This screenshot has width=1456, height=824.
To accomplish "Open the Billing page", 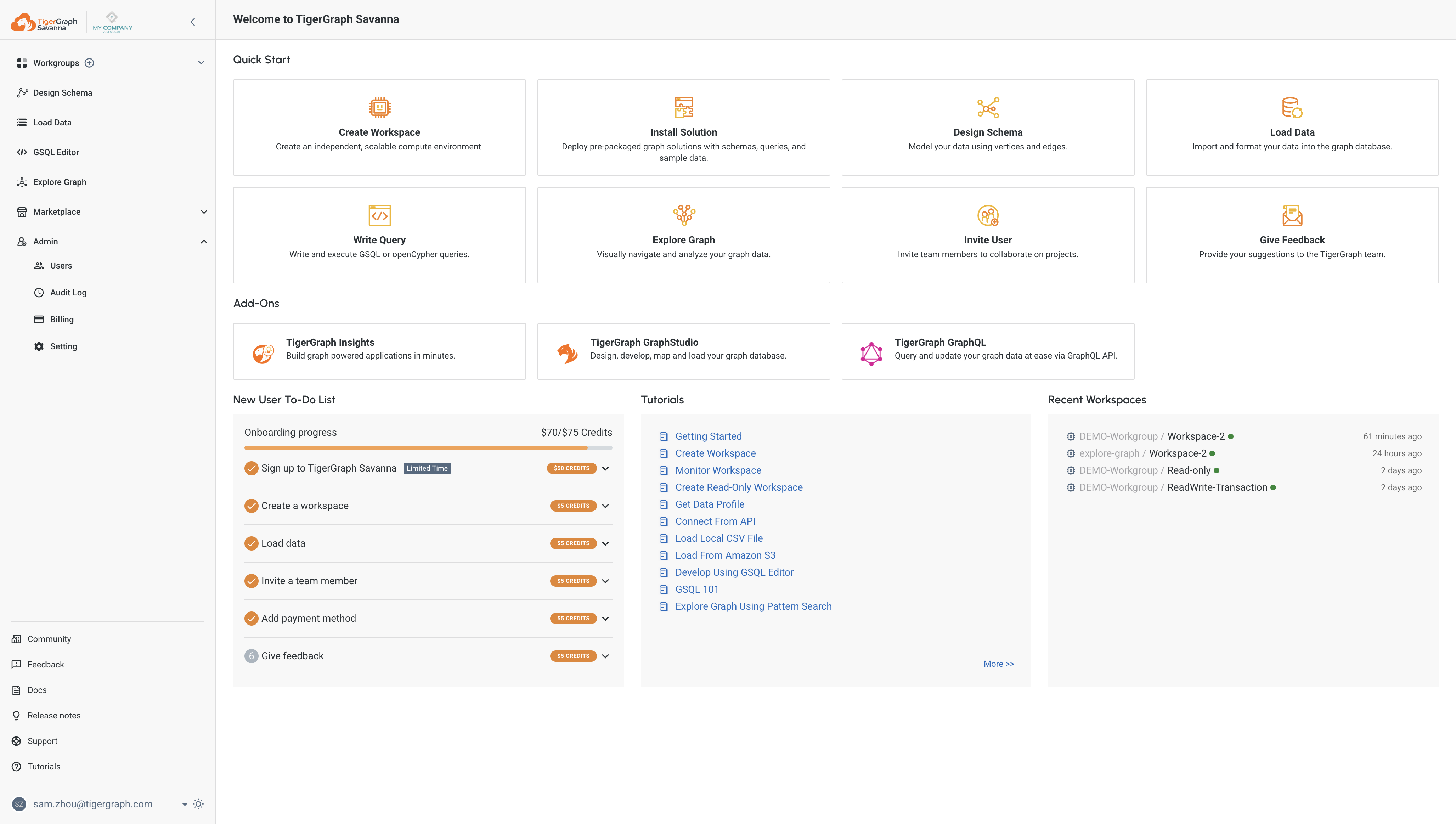I will 61,318.
